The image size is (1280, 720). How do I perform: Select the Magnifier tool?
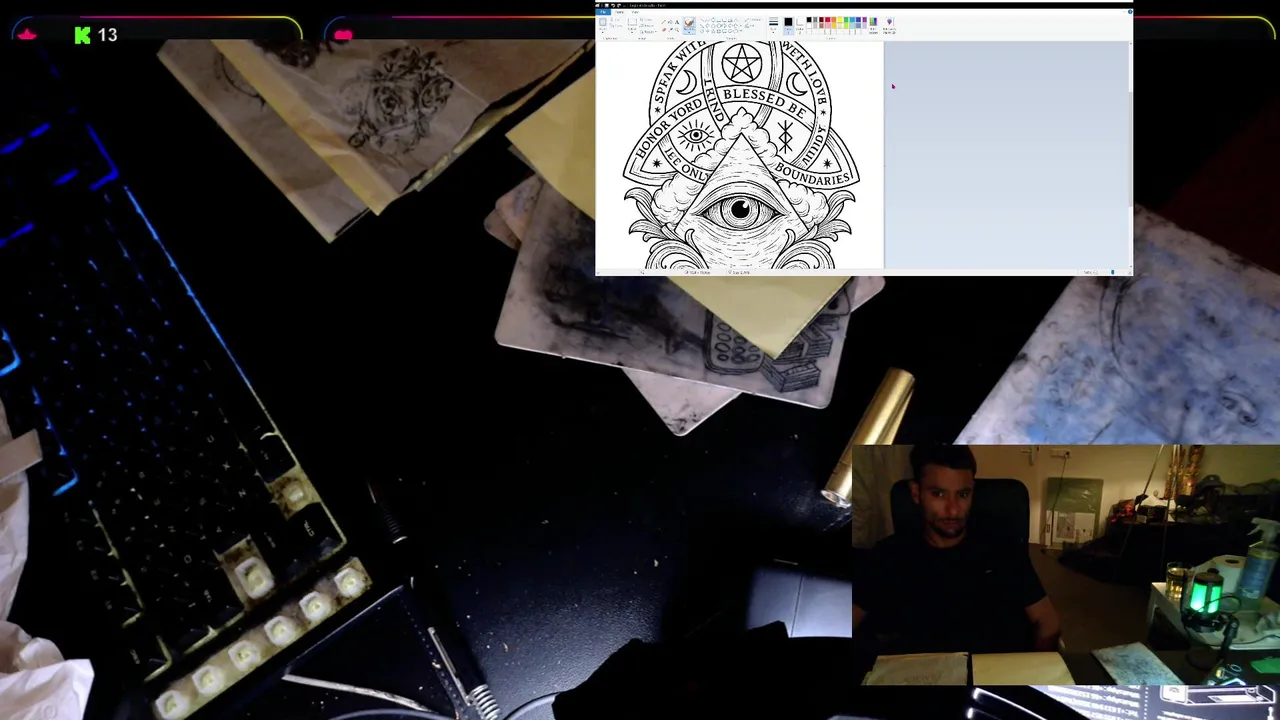coord(677,30)
